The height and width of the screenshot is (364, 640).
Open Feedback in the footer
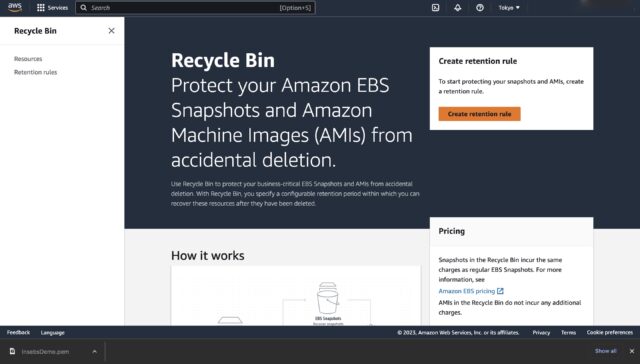coord(18,333)
